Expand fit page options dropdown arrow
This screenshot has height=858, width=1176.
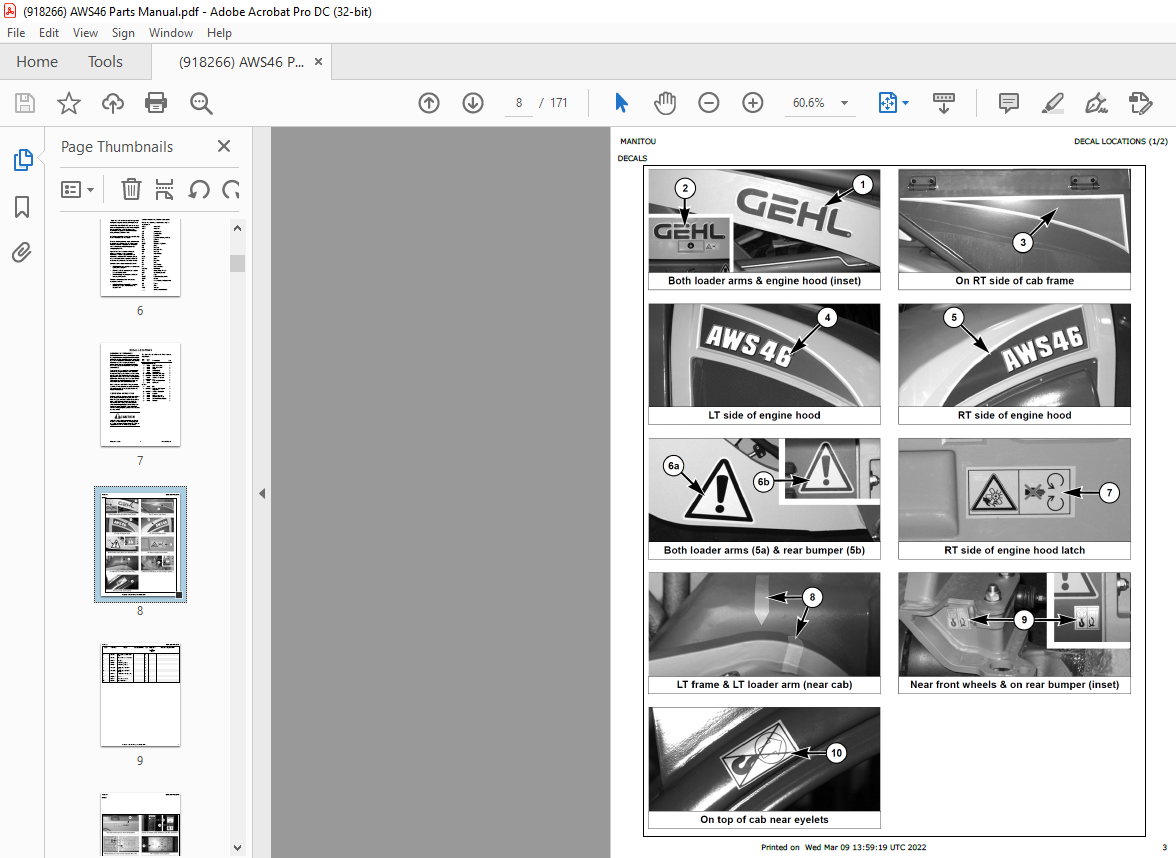pos(905,103)
